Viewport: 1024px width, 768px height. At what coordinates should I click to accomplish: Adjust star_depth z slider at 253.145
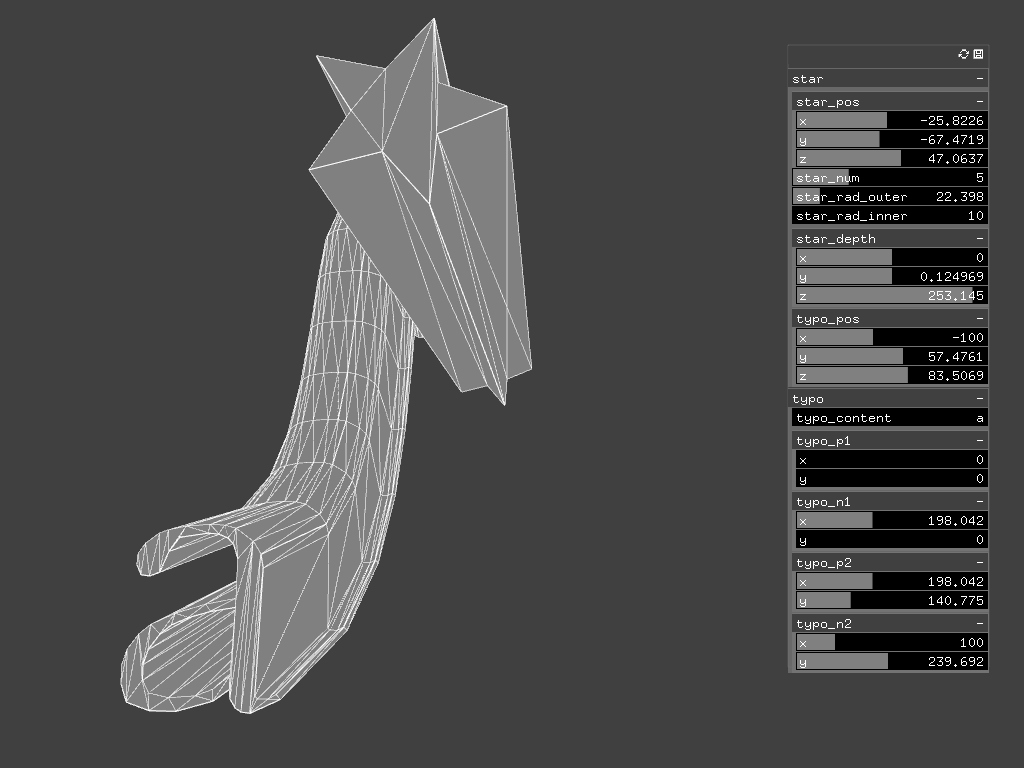pyautogui.click(x=891, y=295)
